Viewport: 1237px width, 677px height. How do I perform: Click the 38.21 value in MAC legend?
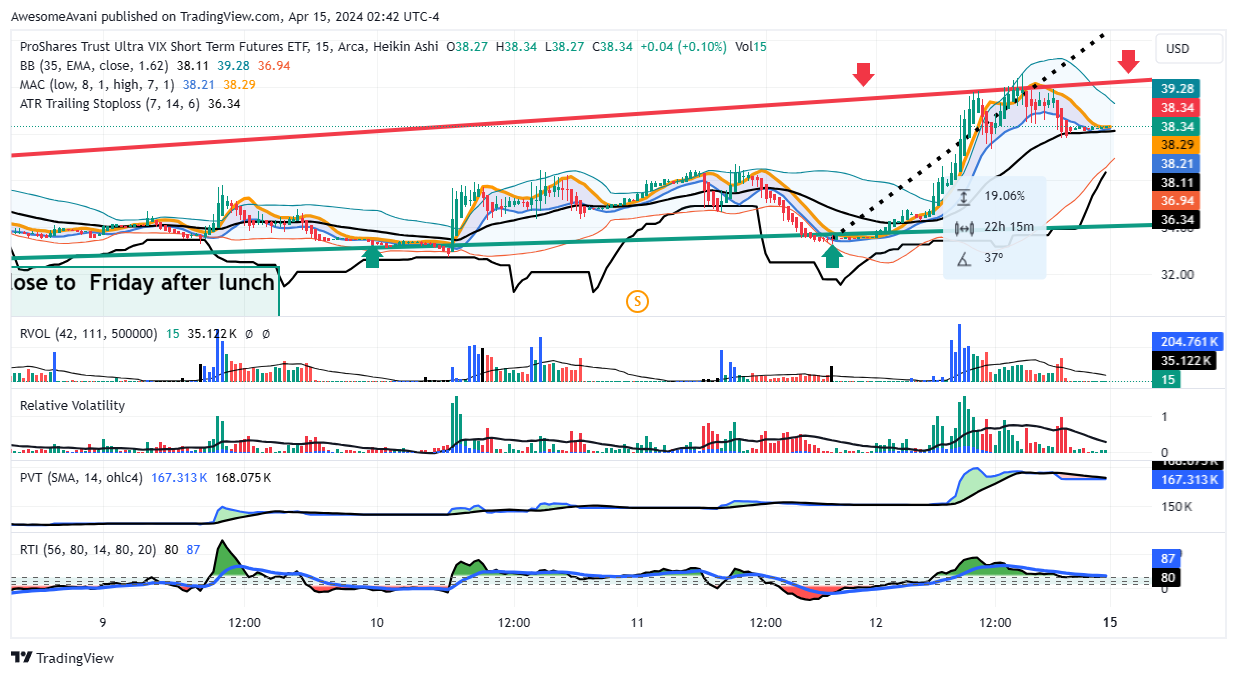click(x=200, y=84)
